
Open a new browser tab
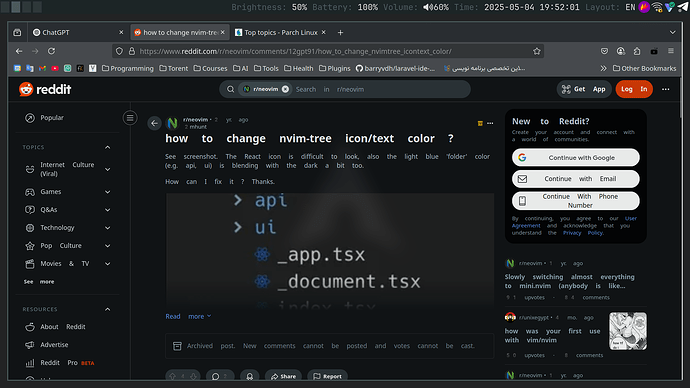pos(340,33)
